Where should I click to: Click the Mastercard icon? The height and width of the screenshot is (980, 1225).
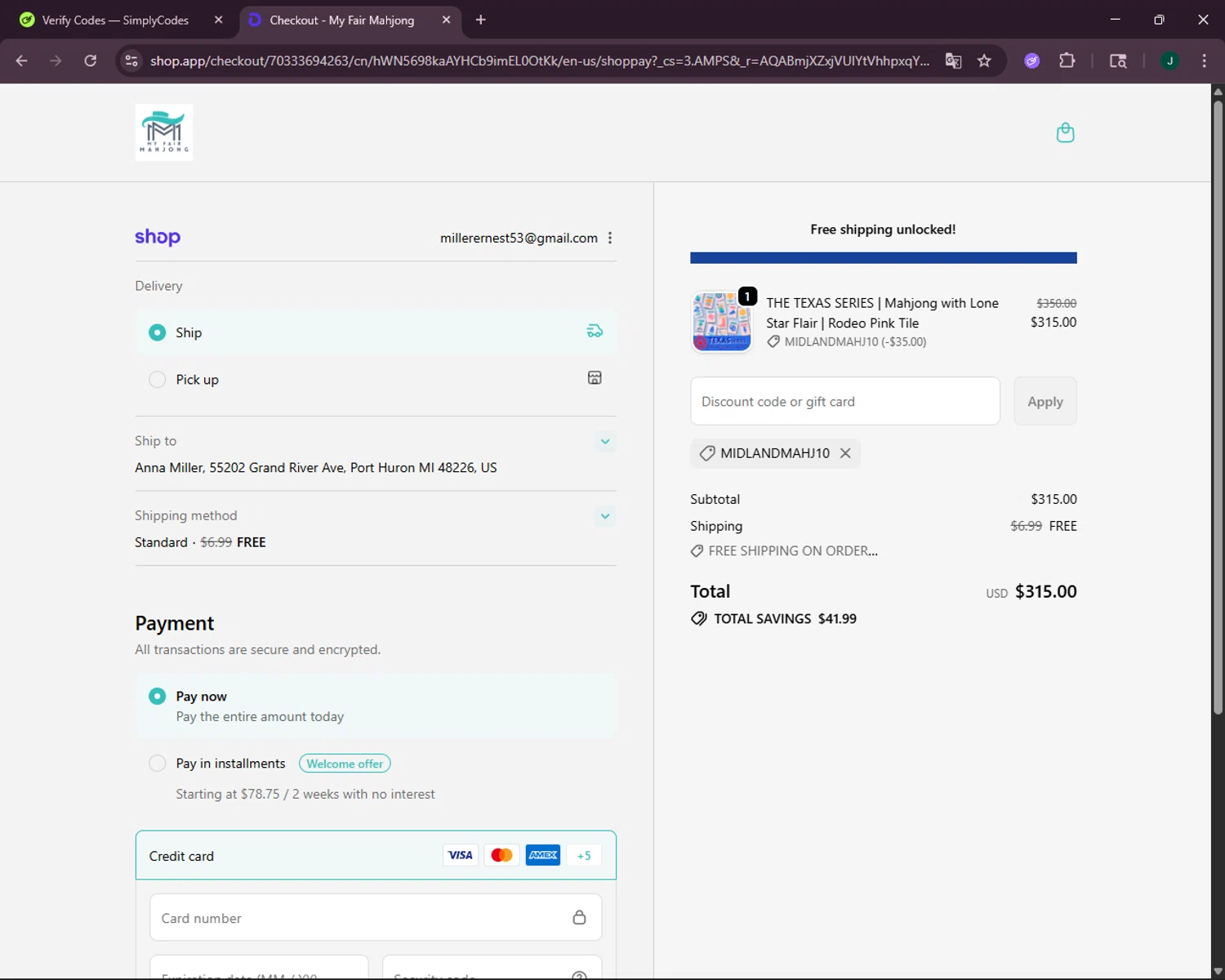coord(501,855)
